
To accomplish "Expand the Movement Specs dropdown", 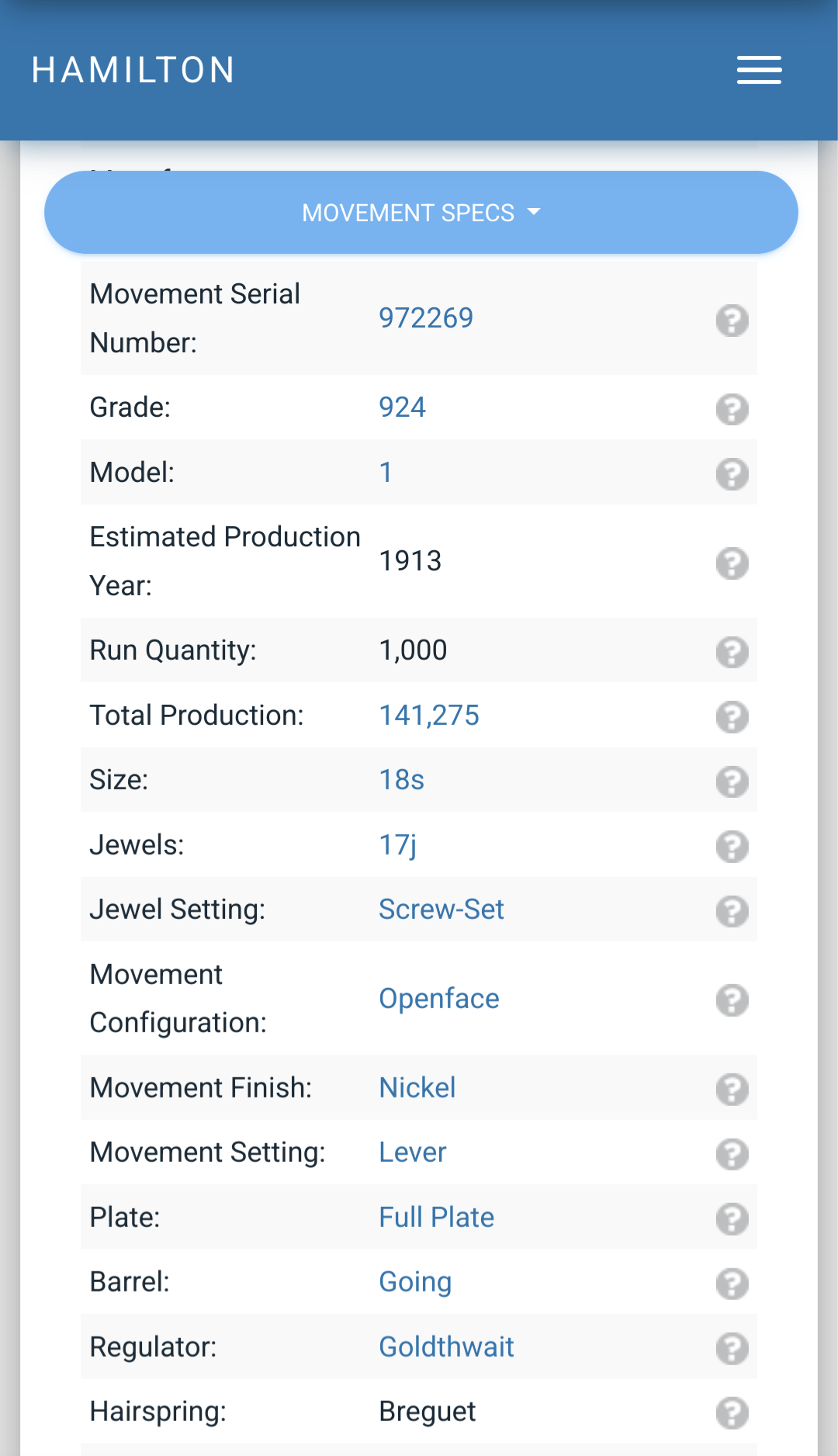I will [x=421, y=213].
